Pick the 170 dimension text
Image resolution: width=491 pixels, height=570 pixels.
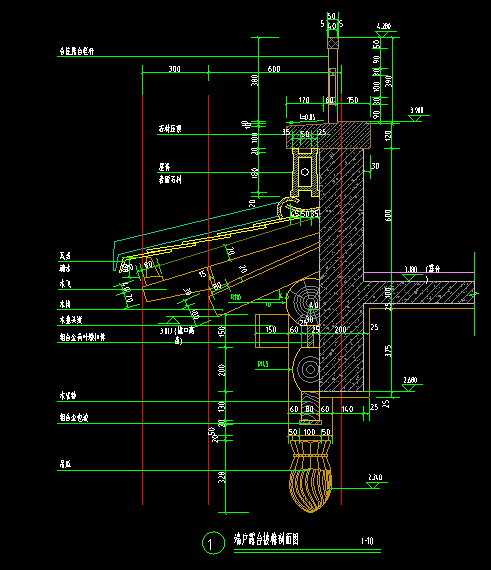(304, 100)
